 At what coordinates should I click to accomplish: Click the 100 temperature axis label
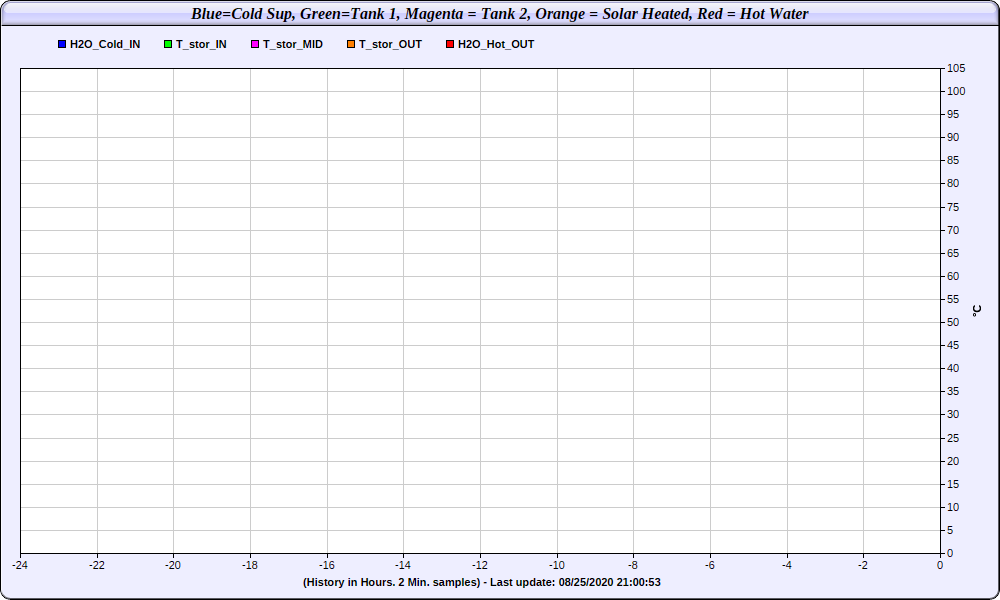(x=956, y=91)
